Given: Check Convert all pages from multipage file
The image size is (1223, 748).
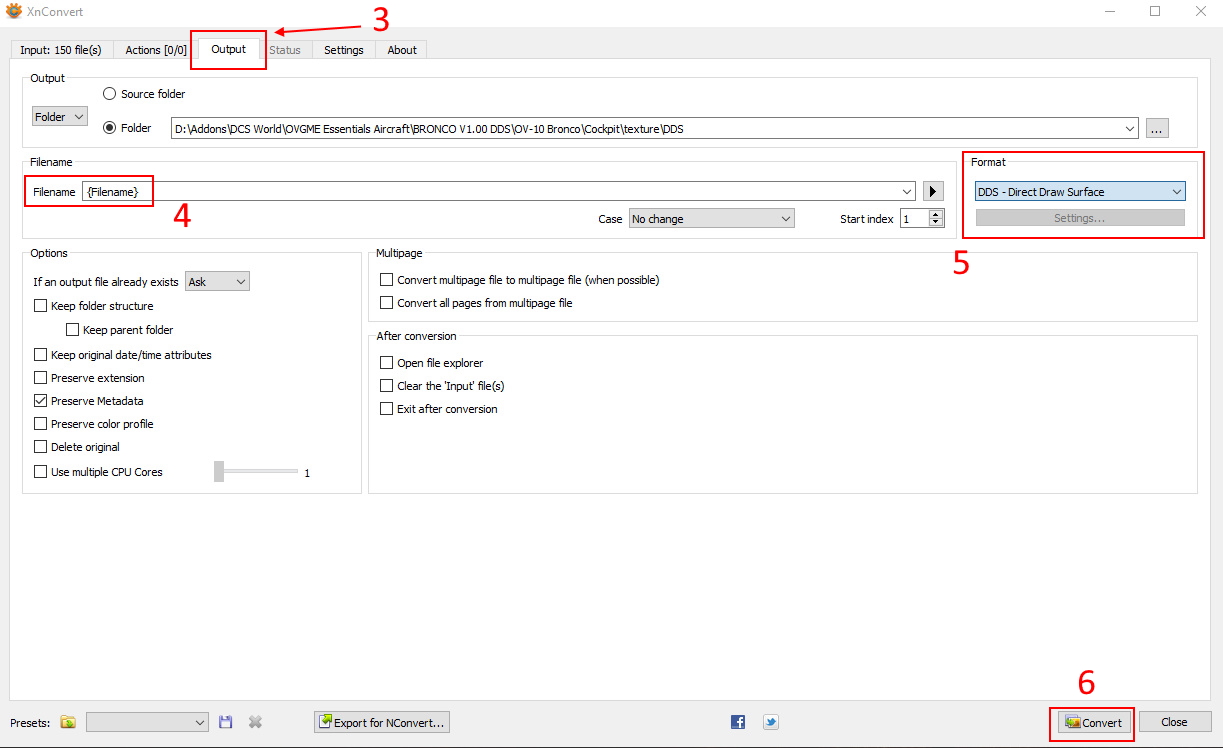Looking at the screenshot, I should click(x=387, y=303).
